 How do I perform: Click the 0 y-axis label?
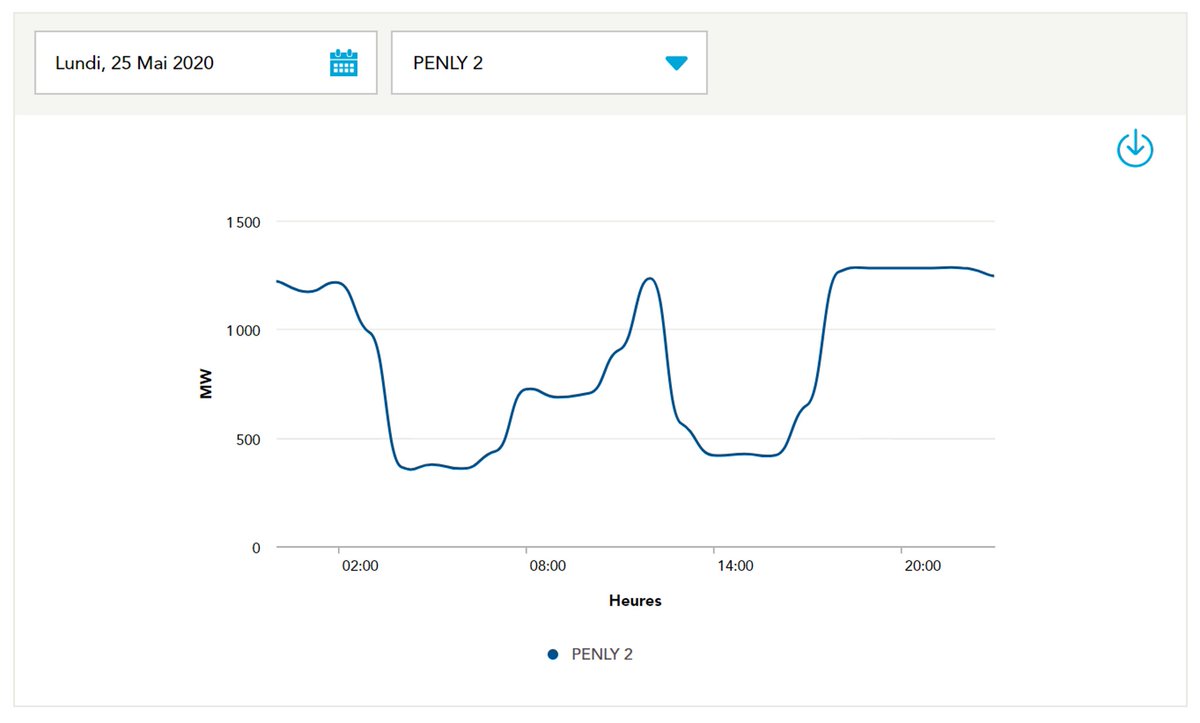click(256, 548)
